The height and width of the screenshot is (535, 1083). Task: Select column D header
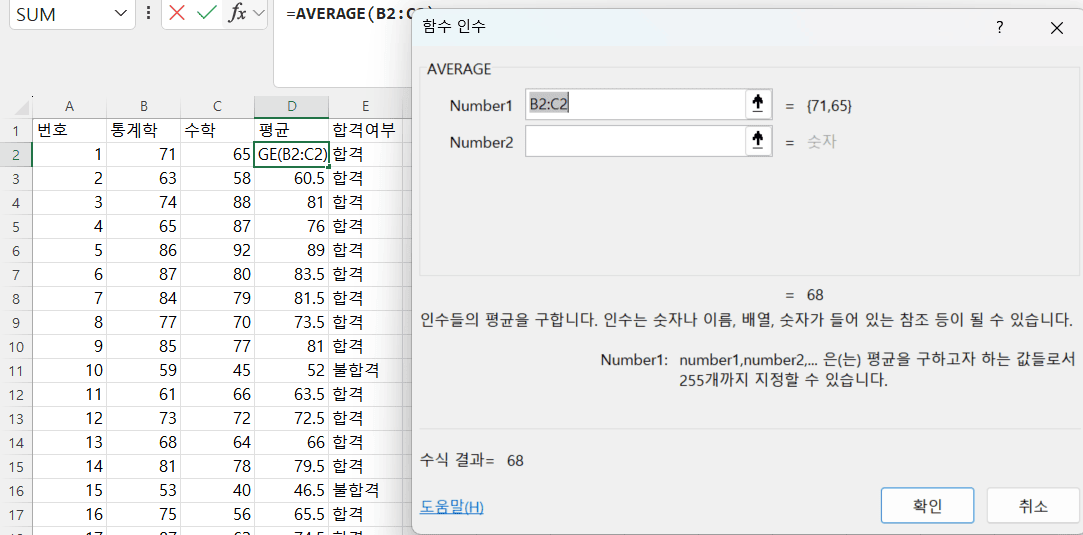(x=291, y=107)
